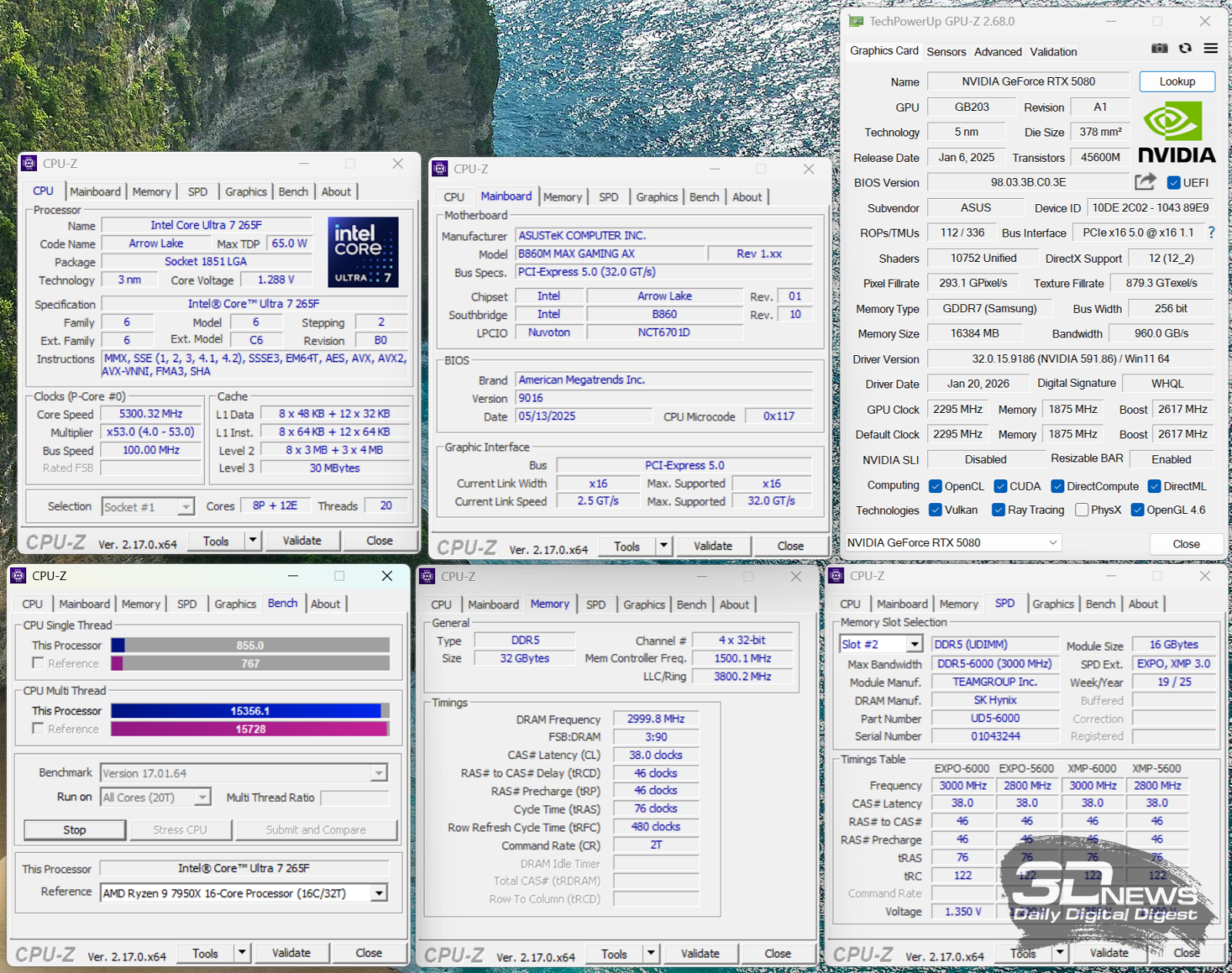The width and height of the screenshot is (1232, 973).
Task: Enable Reference checkbox under CPU Single Thread
Action: point(38,663)
